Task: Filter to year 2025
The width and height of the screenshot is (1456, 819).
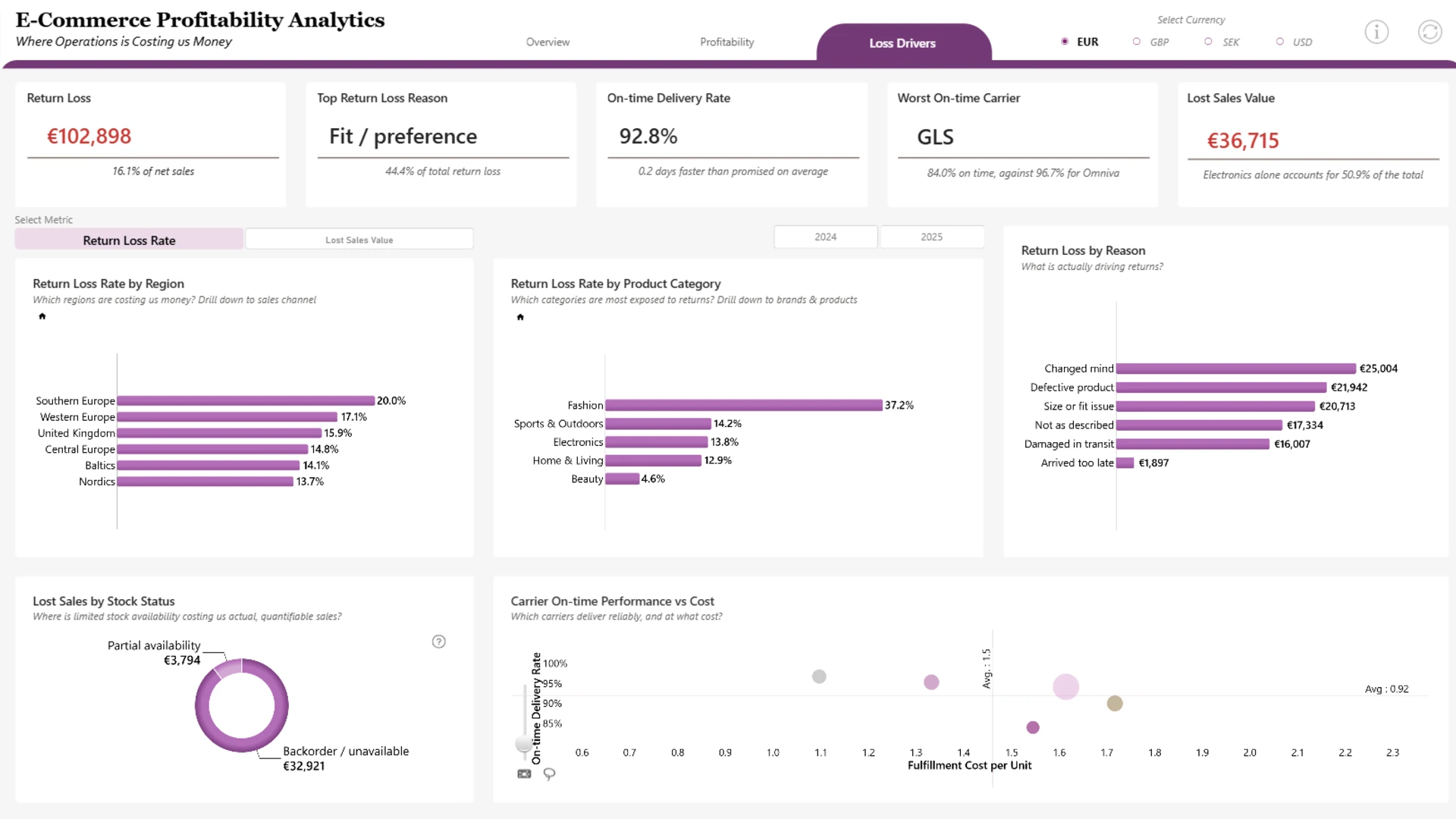Action: (x=932, y=237)
